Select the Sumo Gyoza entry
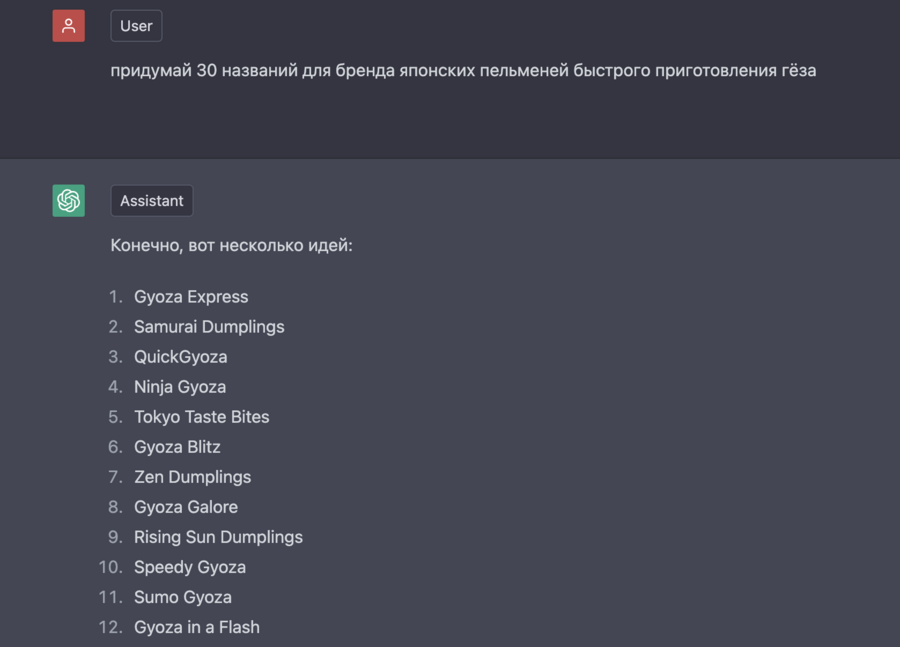This screenshot has height=647, width=900. coord(183,597)
